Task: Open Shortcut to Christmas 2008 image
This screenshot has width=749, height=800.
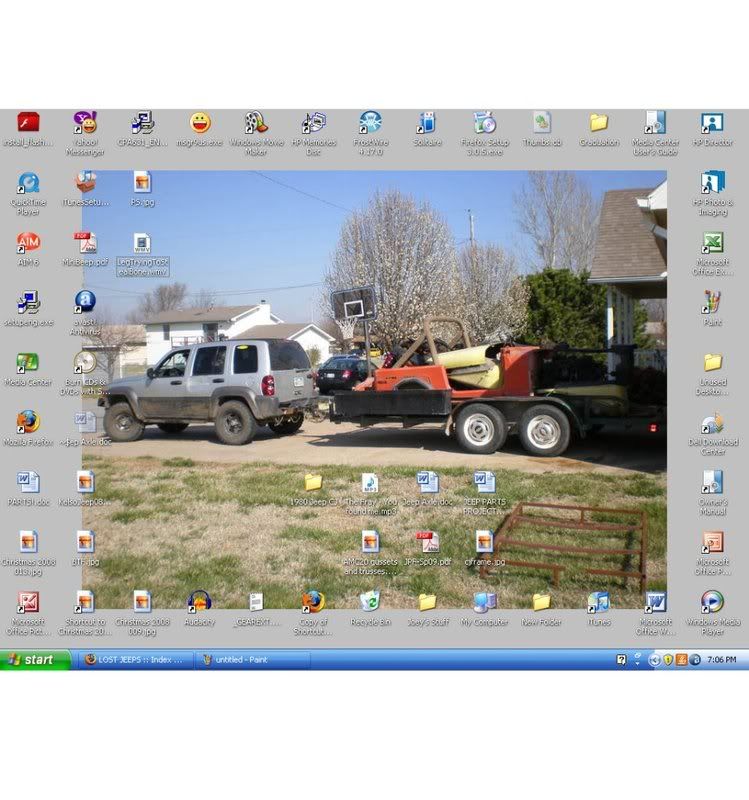Action: [x=85, y=603]
